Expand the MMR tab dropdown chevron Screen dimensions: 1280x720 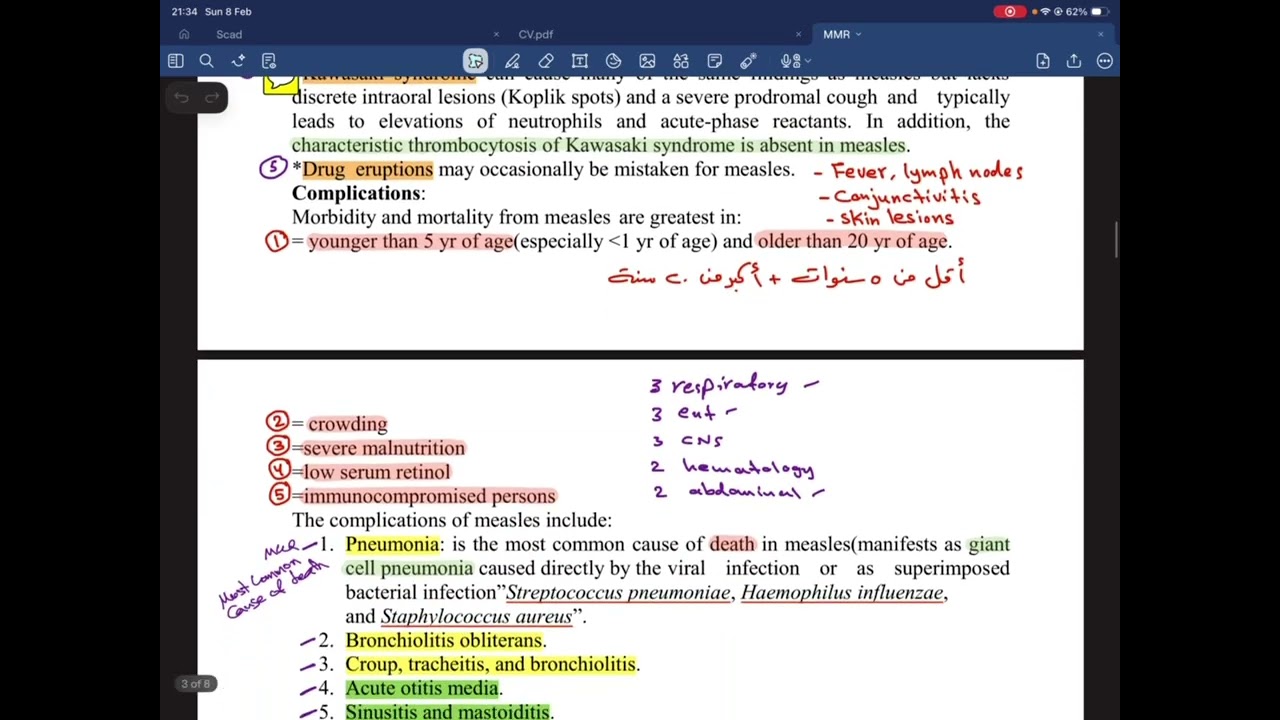point(858,34)
